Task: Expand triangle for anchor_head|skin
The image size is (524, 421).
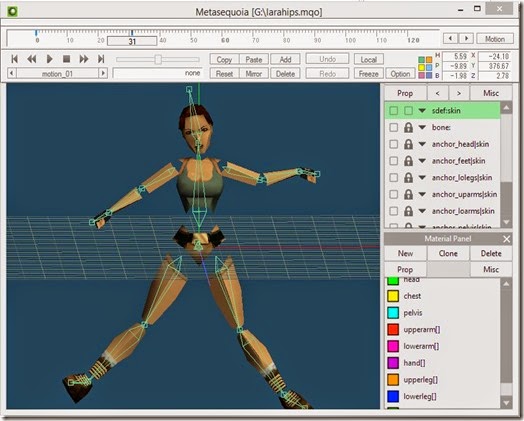Action: click(422, 144)
